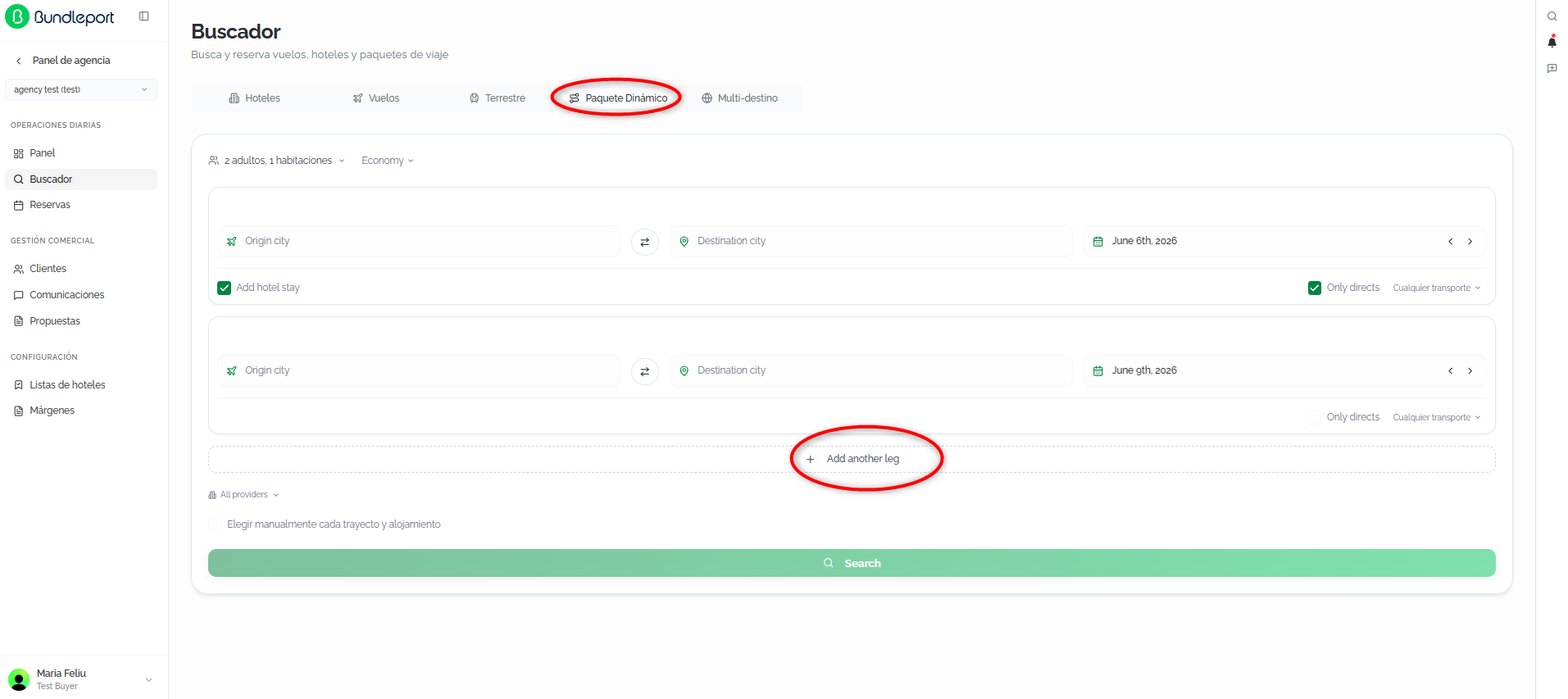This screenshot has height=699, width=1568.
Task: Switch to the Vuelos tab
Action: (x=376, y=98)
